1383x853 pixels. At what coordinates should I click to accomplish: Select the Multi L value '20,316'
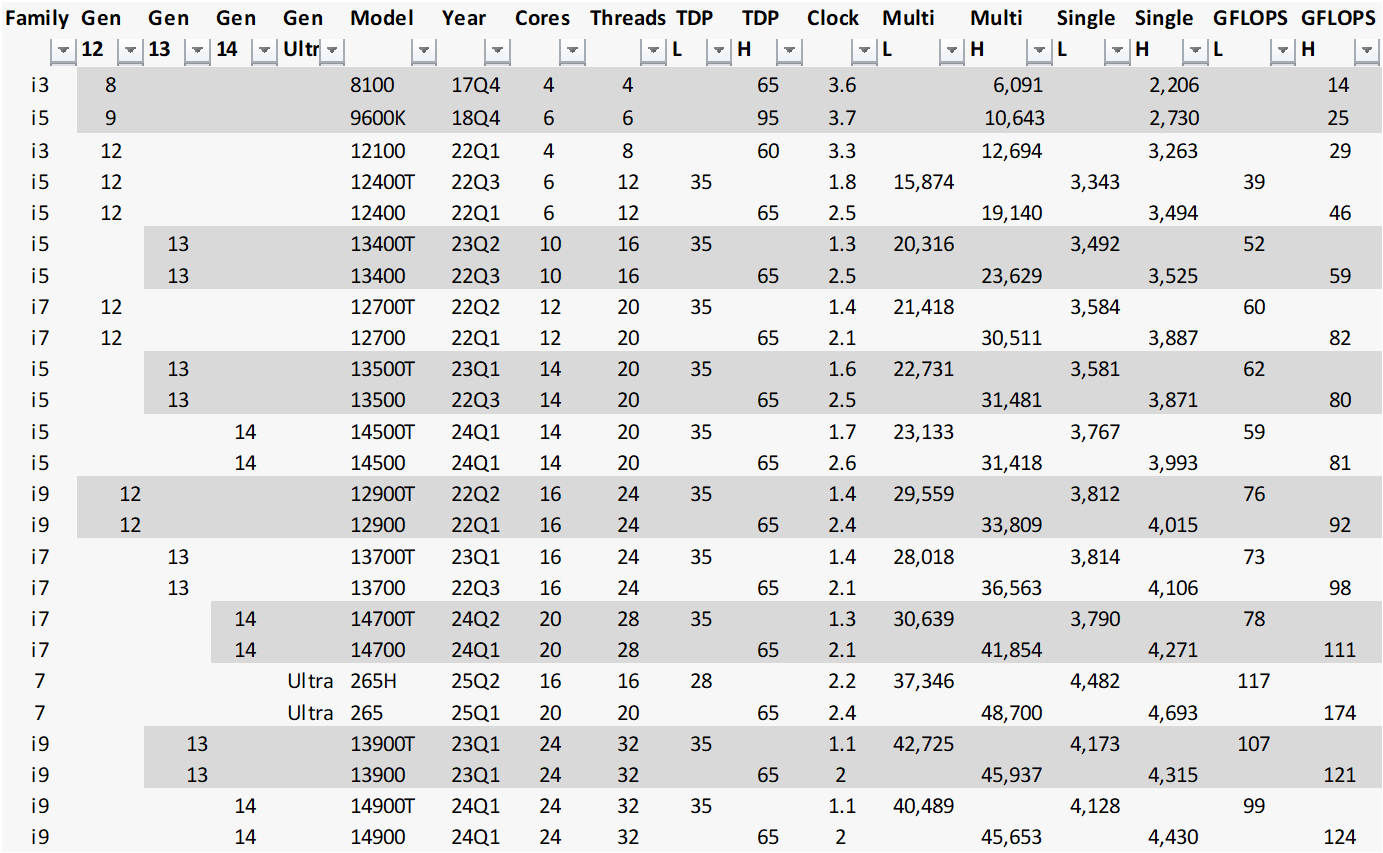pos(924,245)
